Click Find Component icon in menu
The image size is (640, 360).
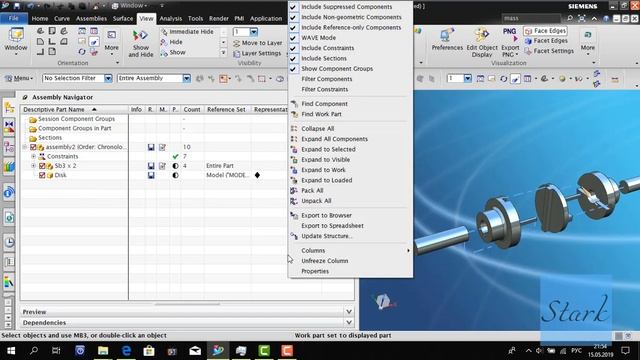click(294, 104)
